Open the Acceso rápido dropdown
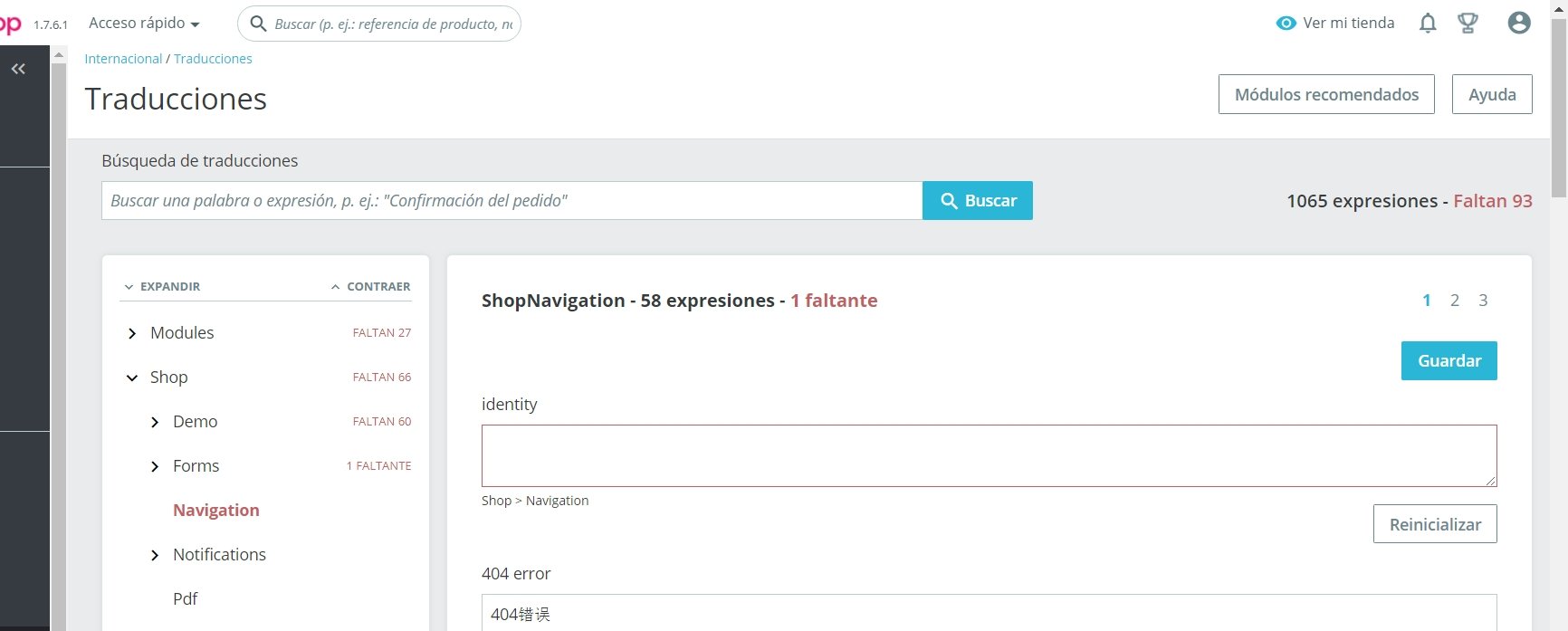The height and width of the screenshot is (631, 1568). (x=144, y=24)
